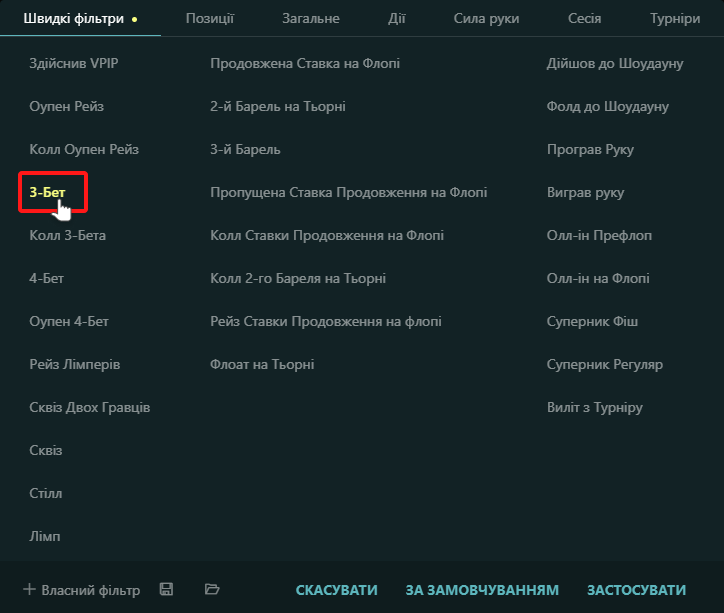724x613 pixels.
Task: Select the 3-й Барель filter
Action: 245,149
